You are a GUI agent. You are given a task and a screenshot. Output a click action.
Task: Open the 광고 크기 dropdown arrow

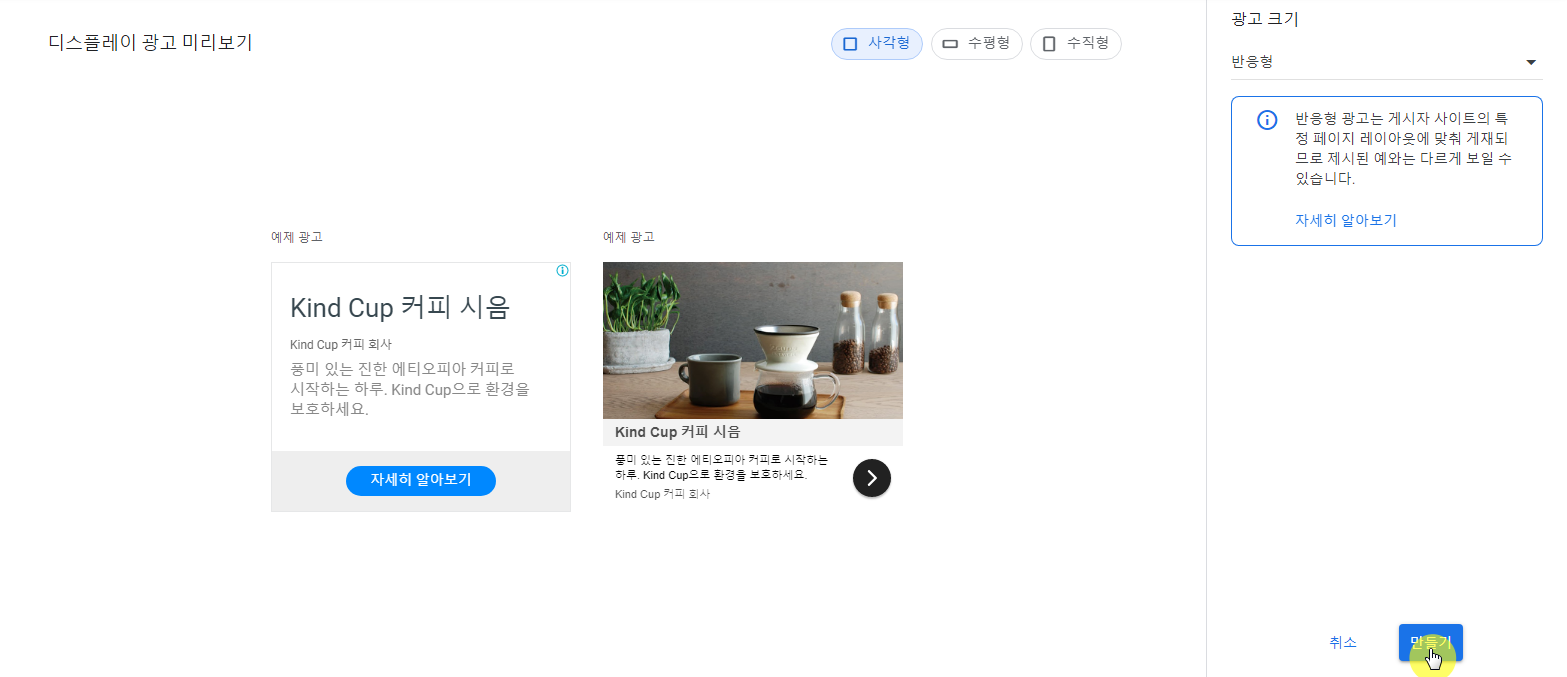[1530, 62]
